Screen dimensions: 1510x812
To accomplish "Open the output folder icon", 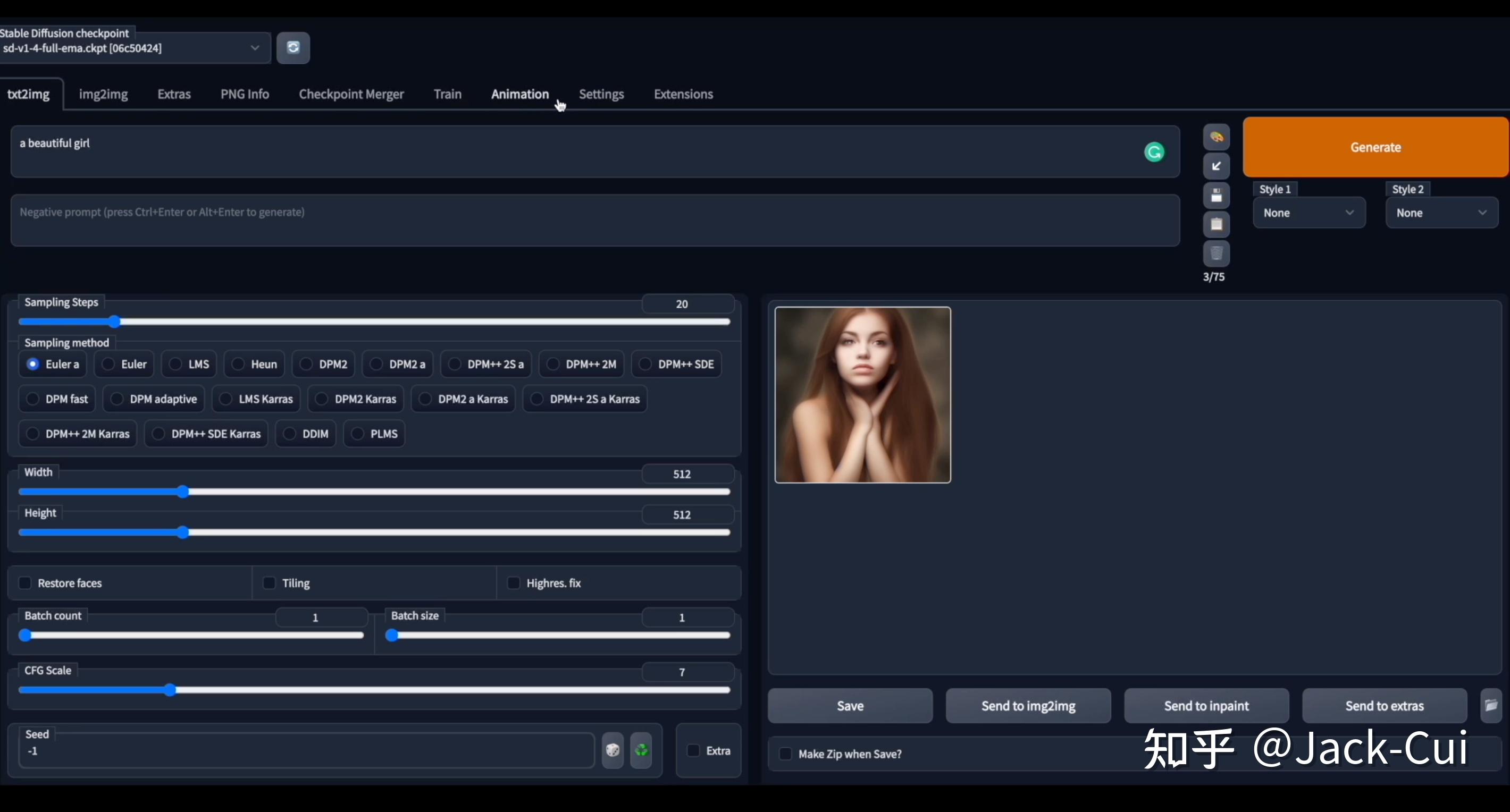I will pos(1491,705).
